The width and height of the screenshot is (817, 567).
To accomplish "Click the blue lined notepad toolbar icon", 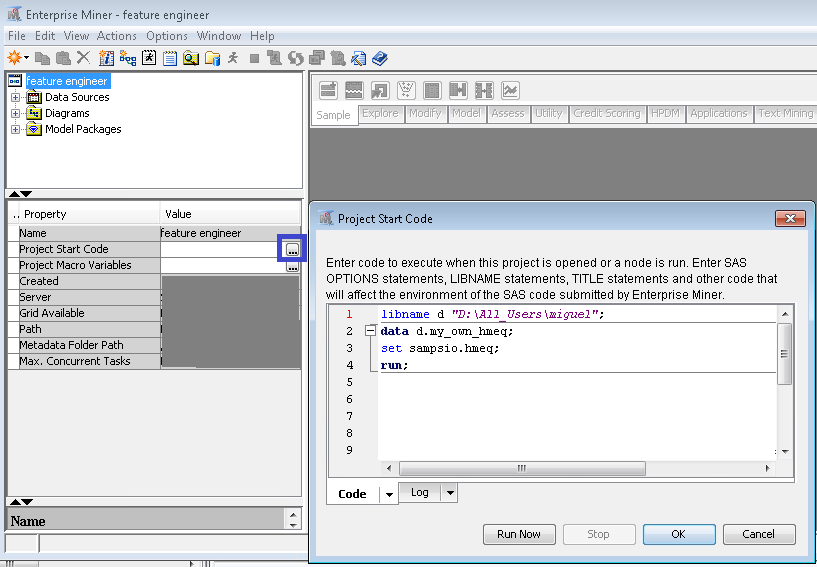I will click(x=170, y=58).
